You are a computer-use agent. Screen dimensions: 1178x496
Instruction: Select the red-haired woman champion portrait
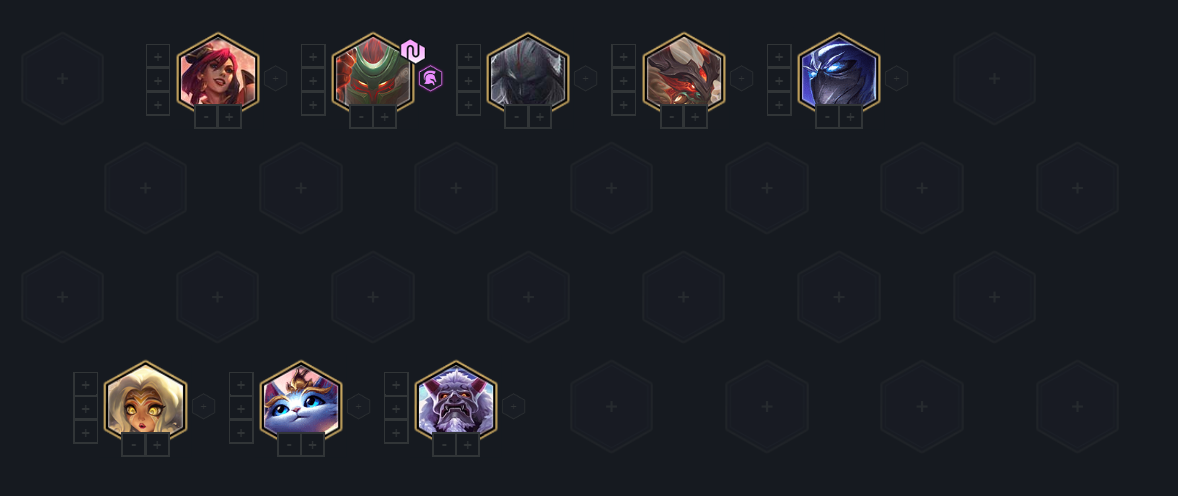pos(218,74)
